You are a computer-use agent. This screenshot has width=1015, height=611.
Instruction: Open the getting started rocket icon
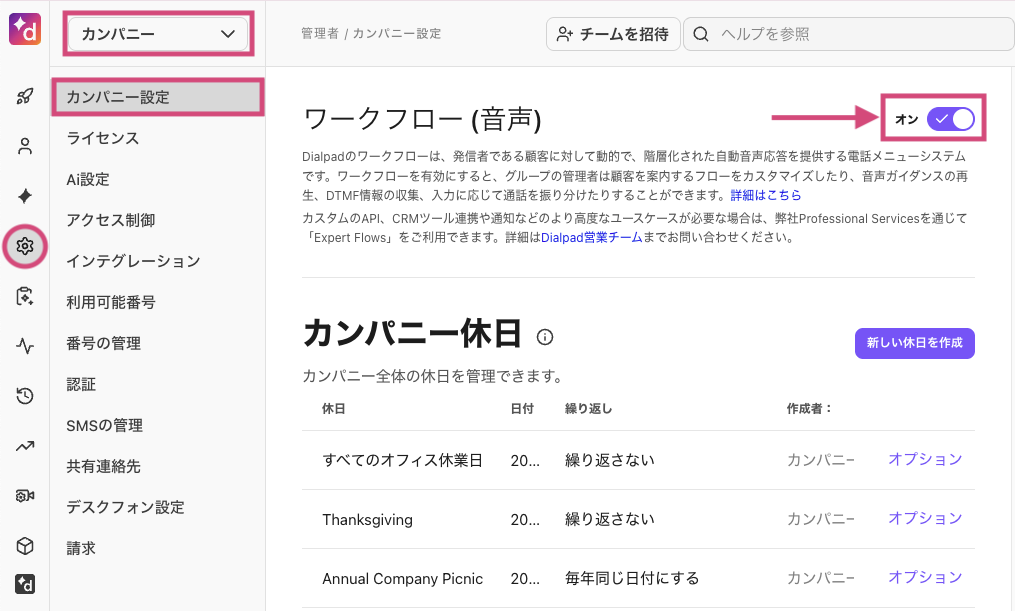tap(23, 96)
